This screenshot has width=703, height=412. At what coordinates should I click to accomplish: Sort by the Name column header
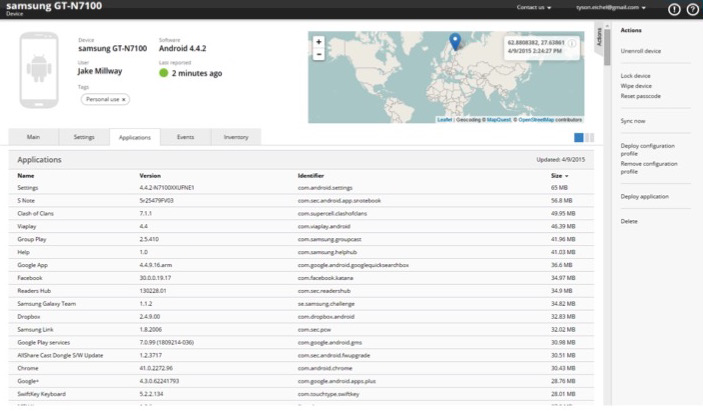click(x=26, y=176)
